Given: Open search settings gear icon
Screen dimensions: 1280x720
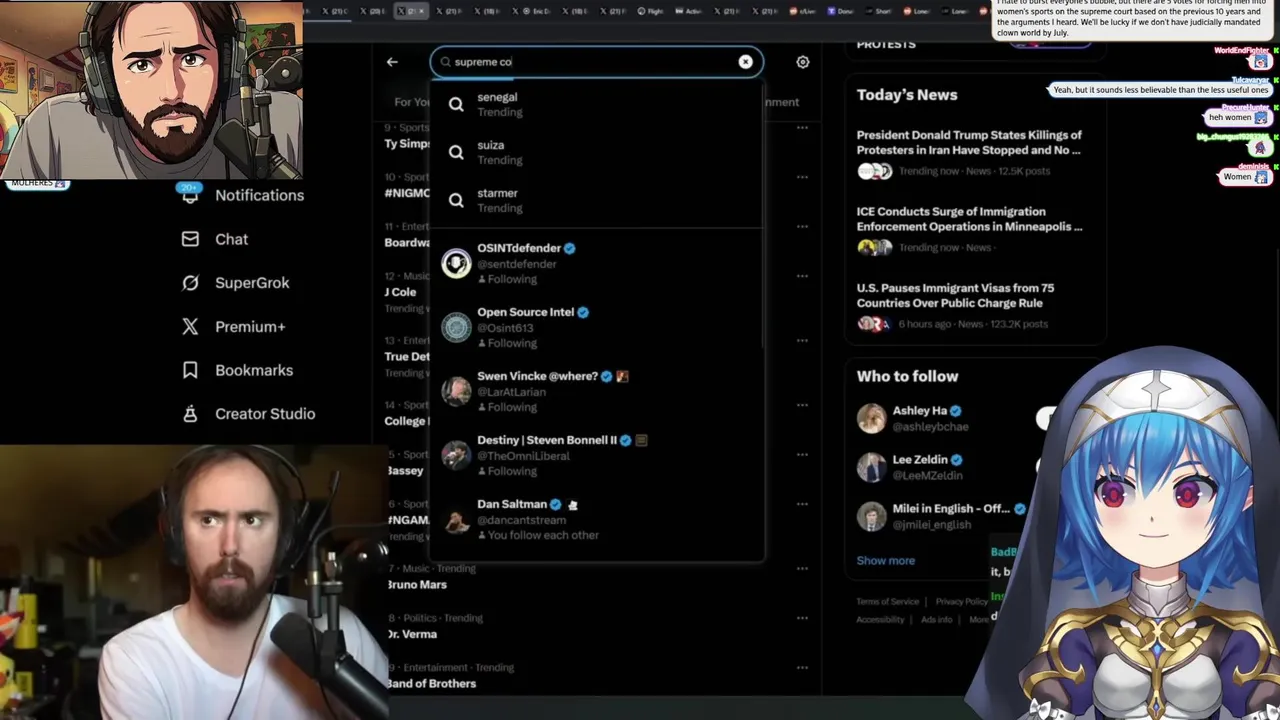Looking at the screenshot, I should point(803,62).
